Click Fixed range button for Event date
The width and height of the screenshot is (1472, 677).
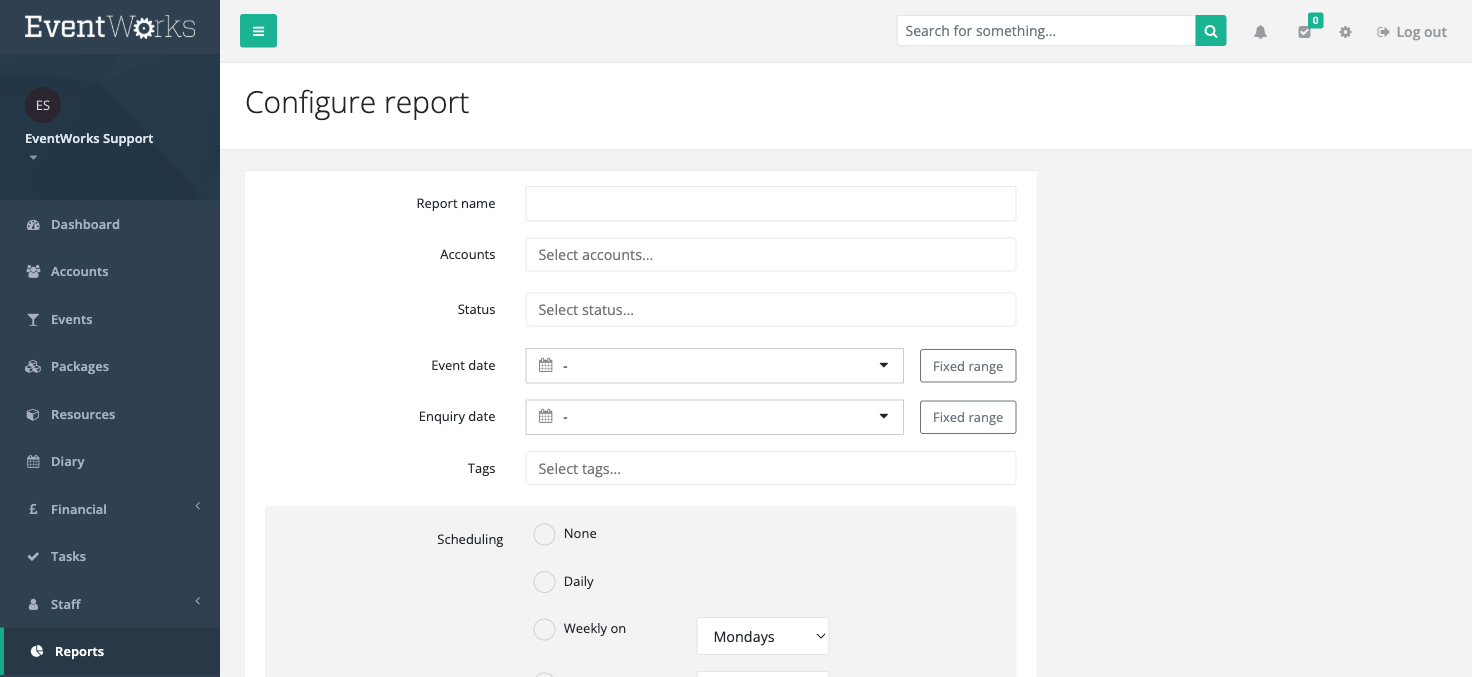968,366
